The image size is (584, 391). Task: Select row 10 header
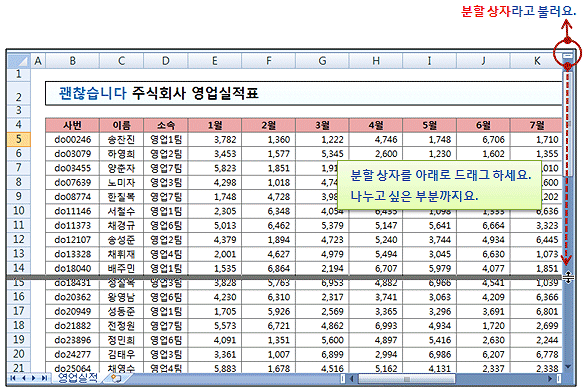tap(19, 211)
